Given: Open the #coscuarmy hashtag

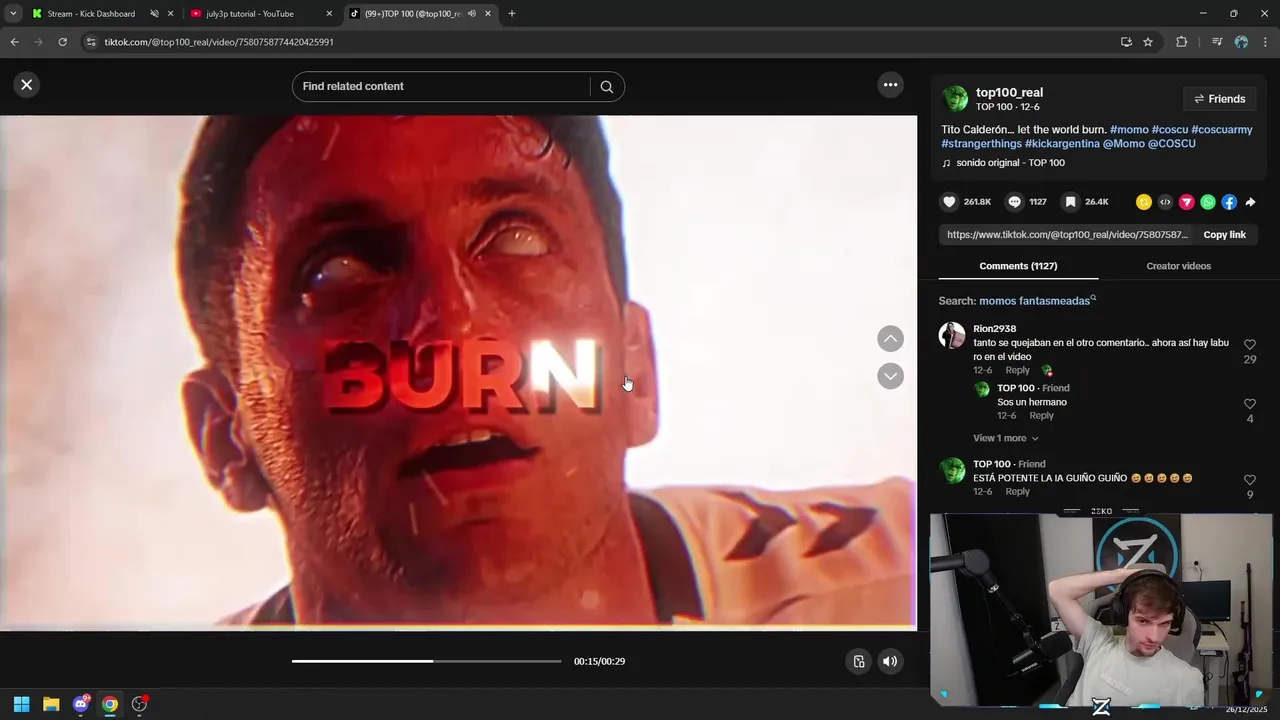Looking at the screenshot, I should pyautogui.click(x=1222, y=130).
